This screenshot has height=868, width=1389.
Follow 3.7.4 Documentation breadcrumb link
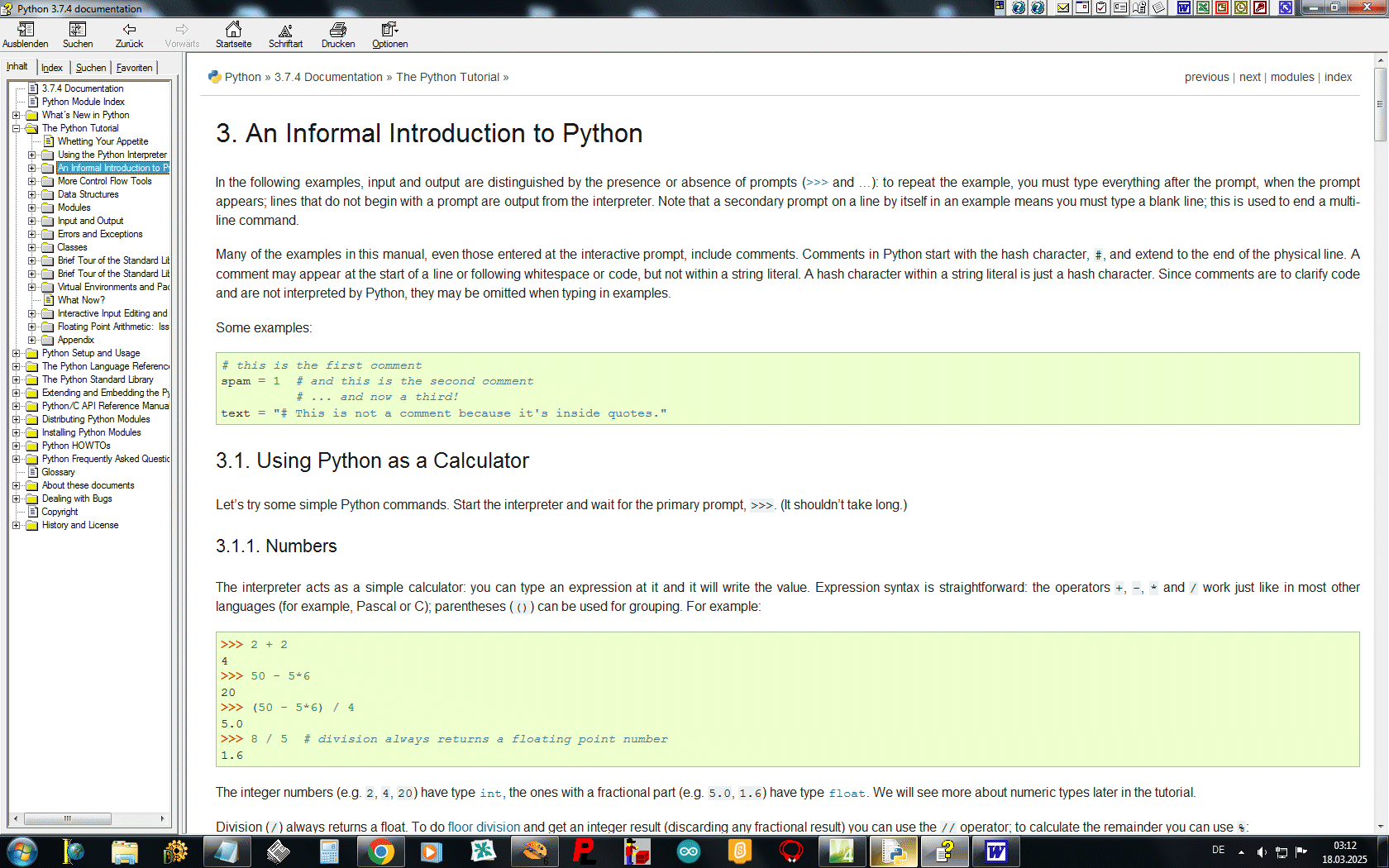(x=328, y=77)
